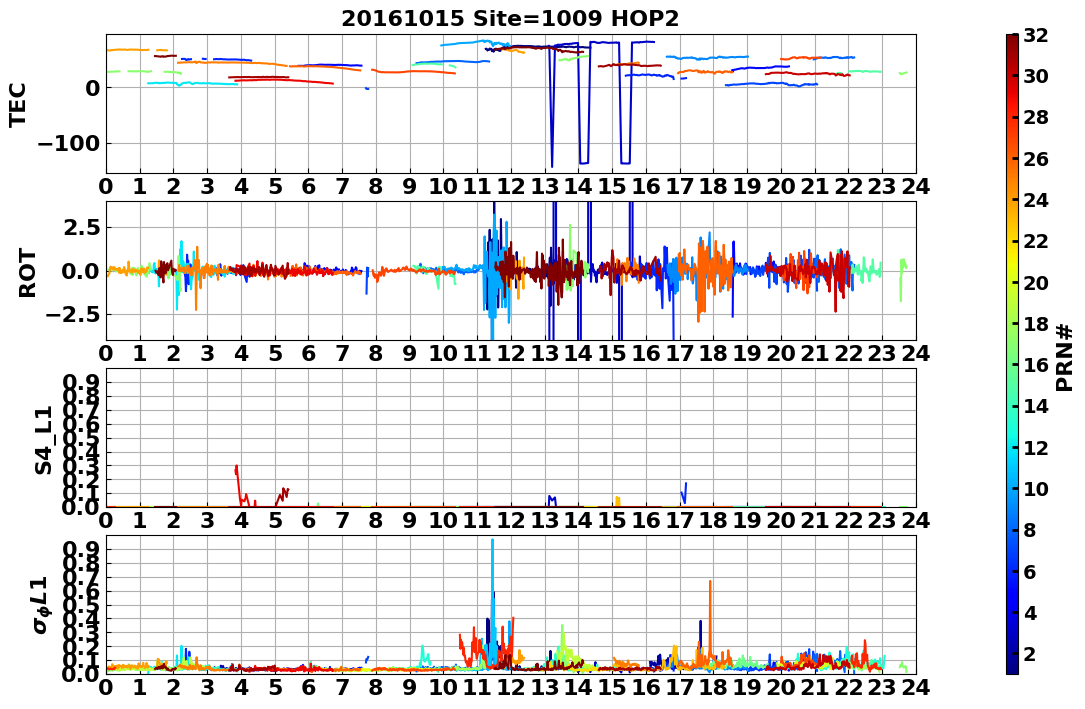Click the PRN# colorbar label
1085x709 pixels.
[x=1064, y=356]
